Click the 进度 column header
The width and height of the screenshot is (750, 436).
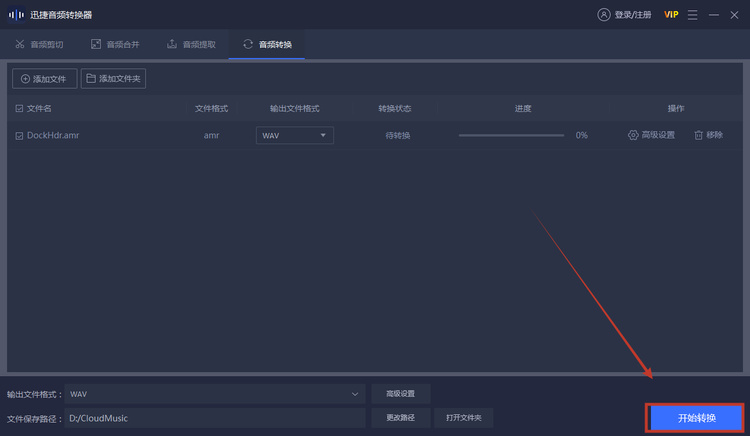coord(523,109)
